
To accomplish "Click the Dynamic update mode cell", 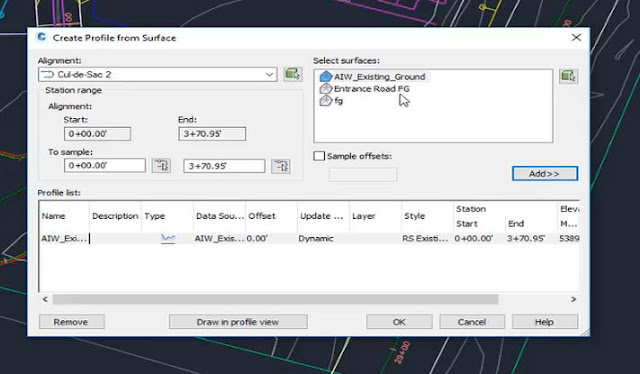I will click(323, 238).
